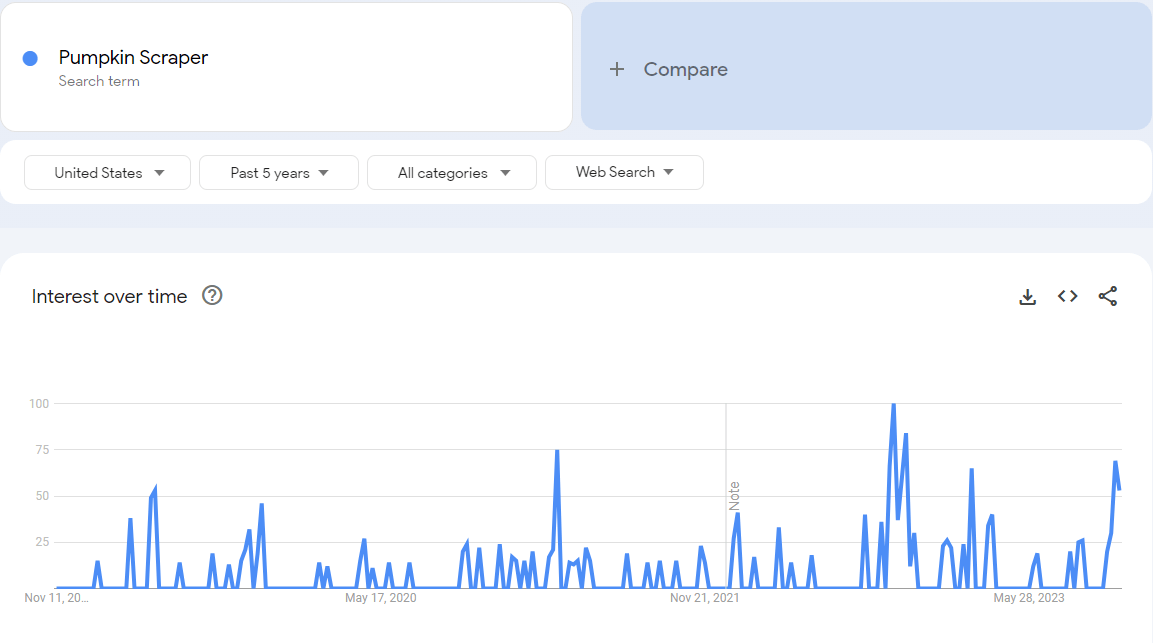Click the Search term subtitle text
The width and height of the screenshot is (1153, 643).
(x=99, y=81)
